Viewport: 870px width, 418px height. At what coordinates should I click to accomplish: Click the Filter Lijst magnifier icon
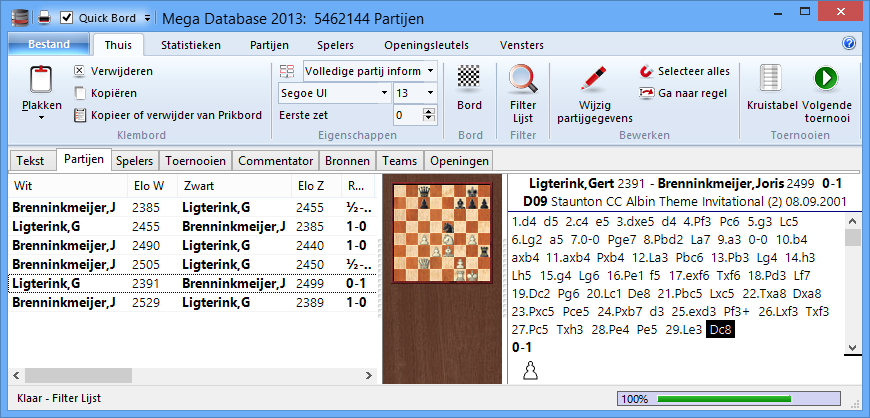point(523,79)
